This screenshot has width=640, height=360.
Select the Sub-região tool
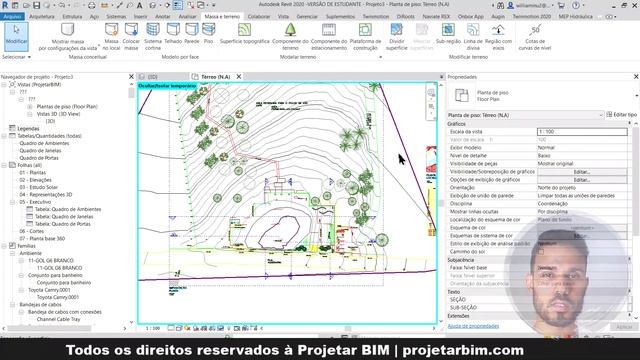tap(448, 33)
